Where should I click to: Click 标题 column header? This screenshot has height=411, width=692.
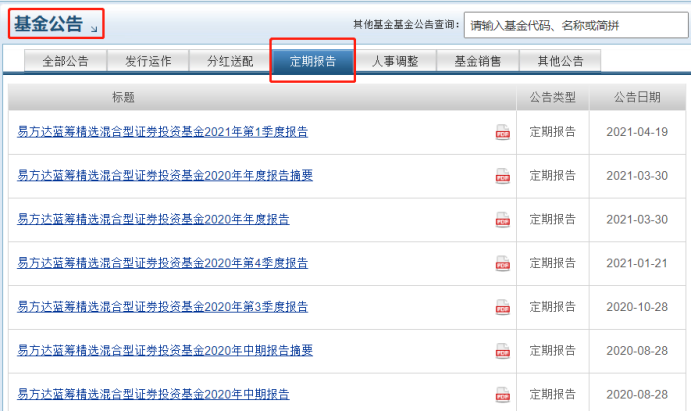123,97
